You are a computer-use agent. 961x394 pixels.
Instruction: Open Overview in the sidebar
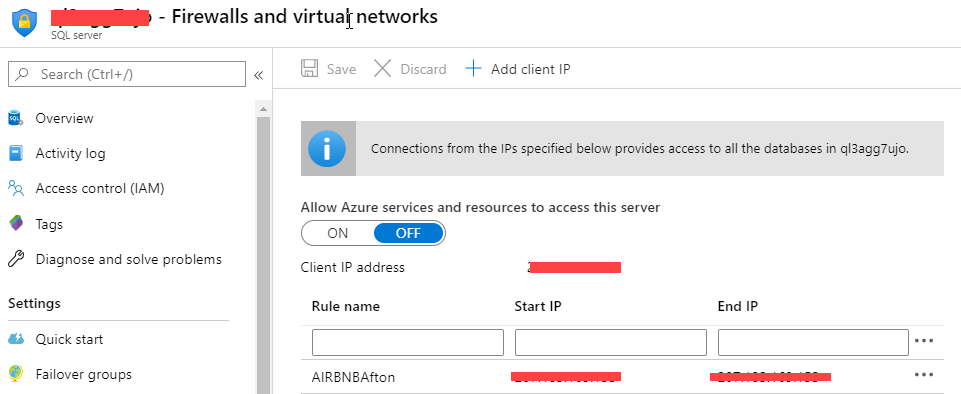click(x=64, y=118)
